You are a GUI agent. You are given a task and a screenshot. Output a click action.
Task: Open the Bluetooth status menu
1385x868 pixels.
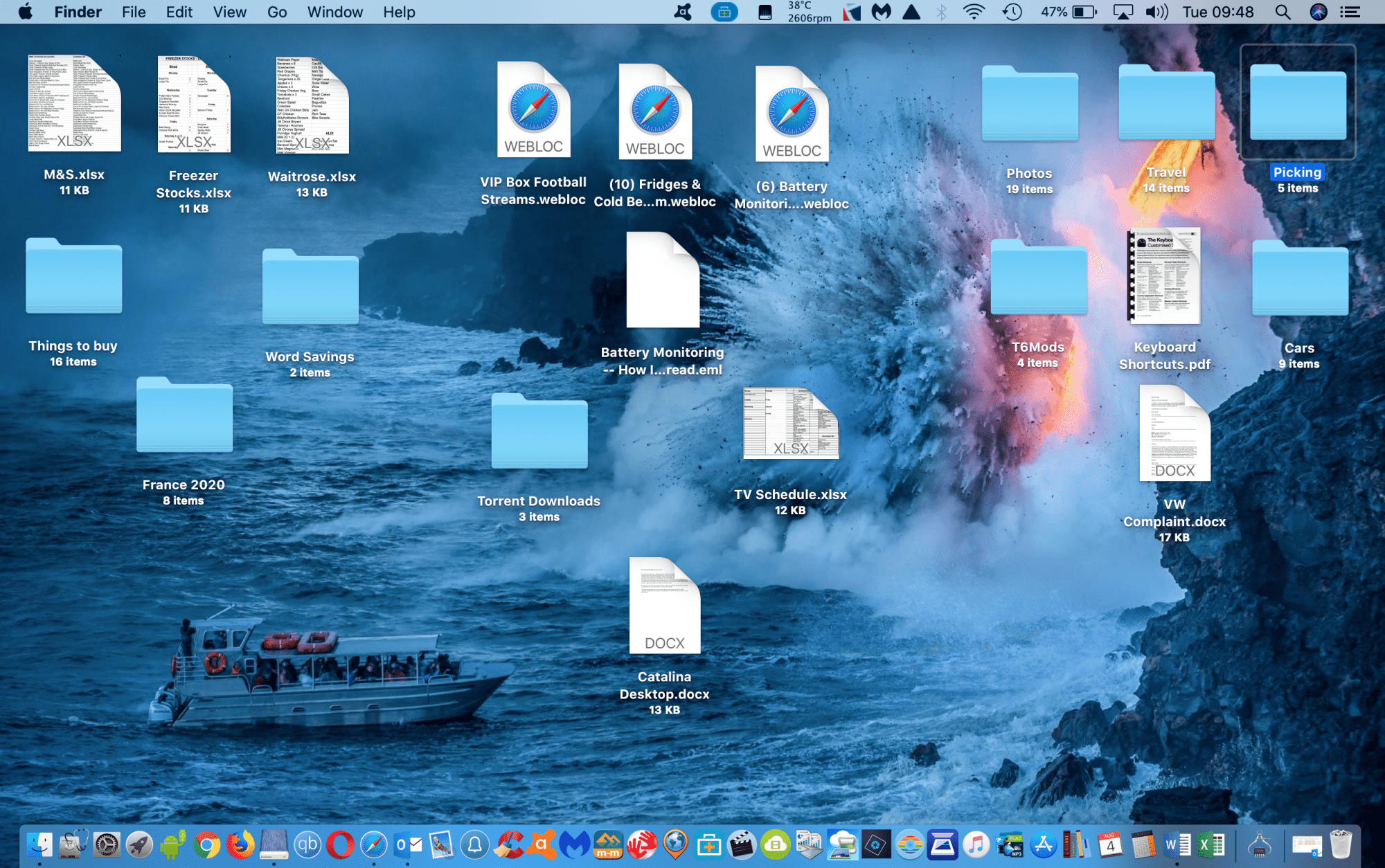[x=942, y=12]
